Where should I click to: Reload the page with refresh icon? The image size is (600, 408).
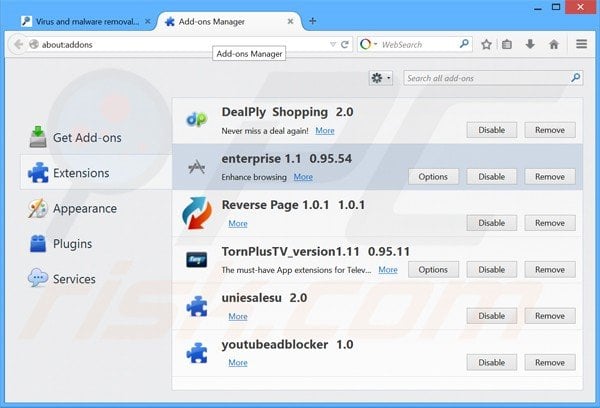point(345,44)
